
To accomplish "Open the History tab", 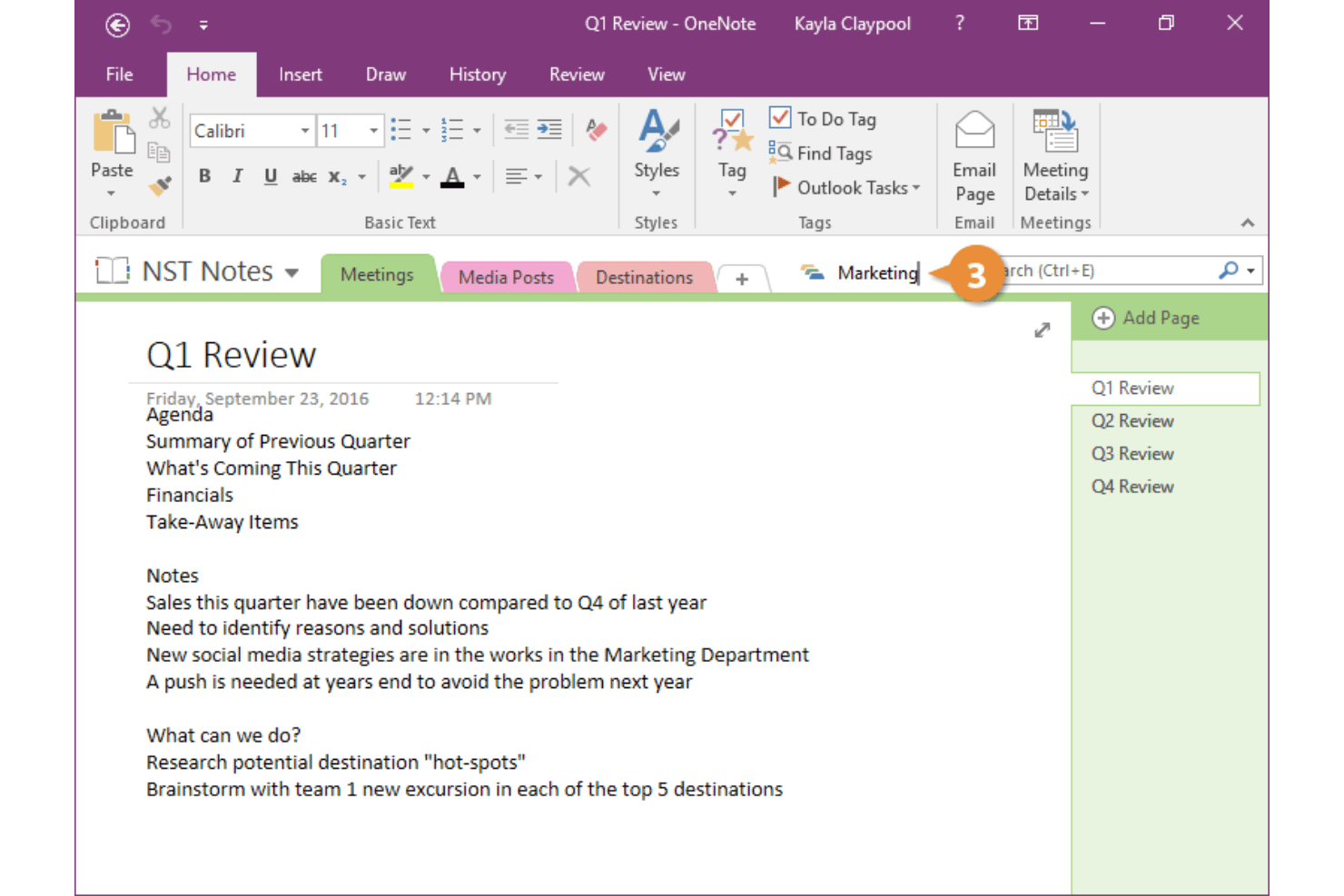I will point(478,74).
